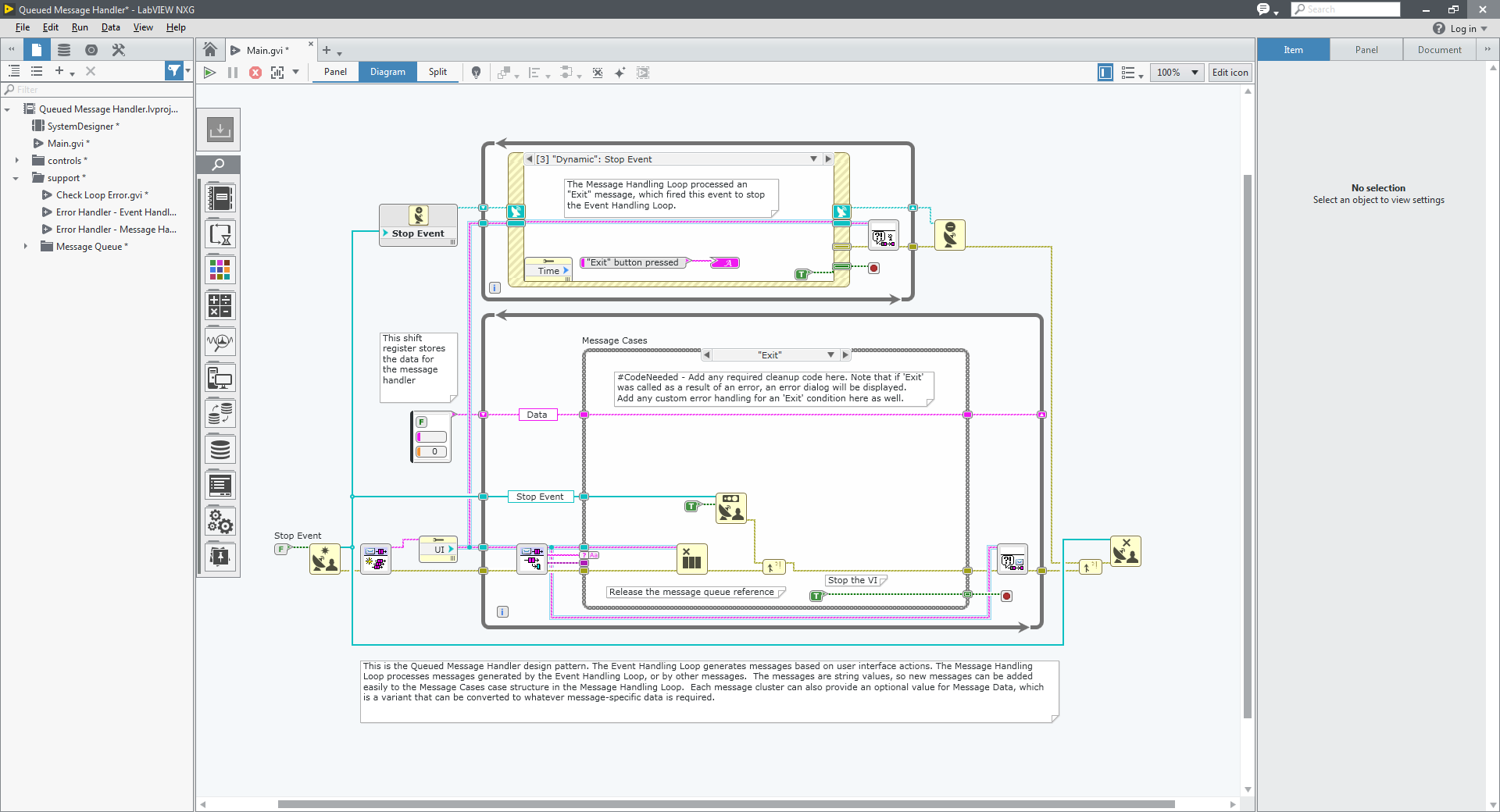This screenshot has width=1500, height=812.
Task: Open the Waveform analysis palette icon
Action: (220, 342)
